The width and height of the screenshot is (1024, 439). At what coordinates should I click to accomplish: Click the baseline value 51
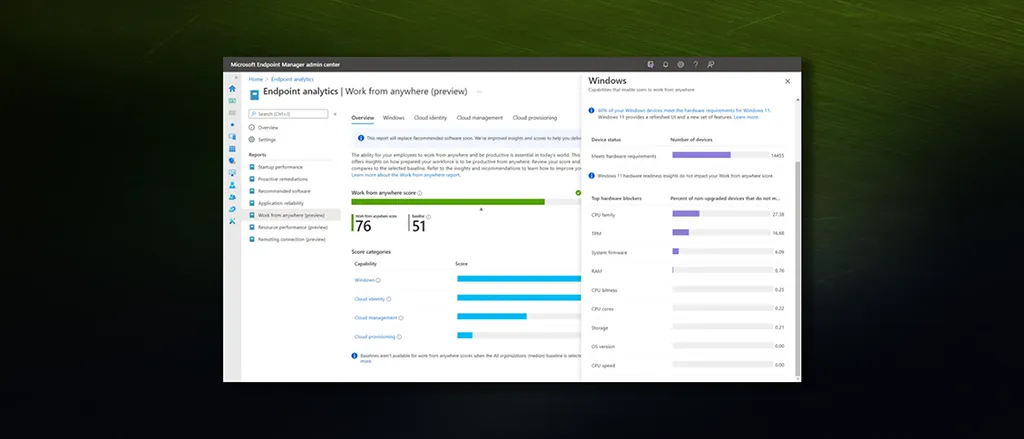(419, 226)
